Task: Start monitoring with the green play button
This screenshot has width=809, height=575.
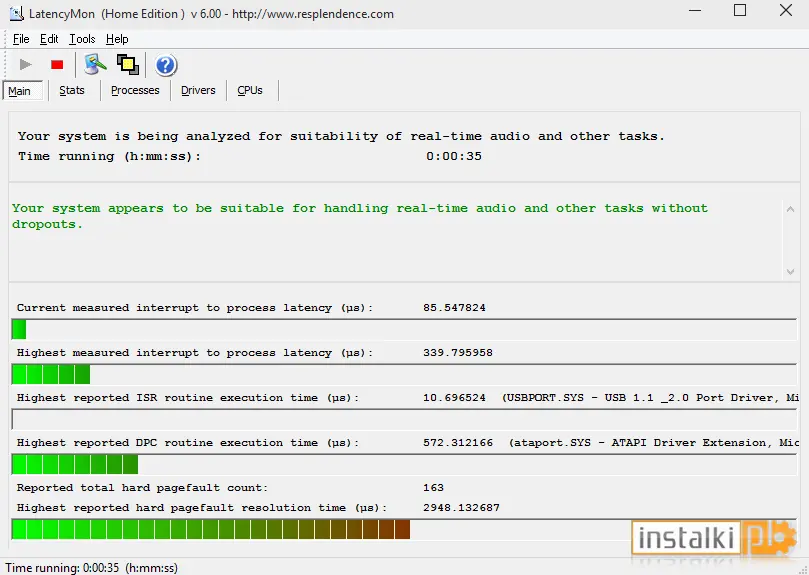Action: point(25,65)
